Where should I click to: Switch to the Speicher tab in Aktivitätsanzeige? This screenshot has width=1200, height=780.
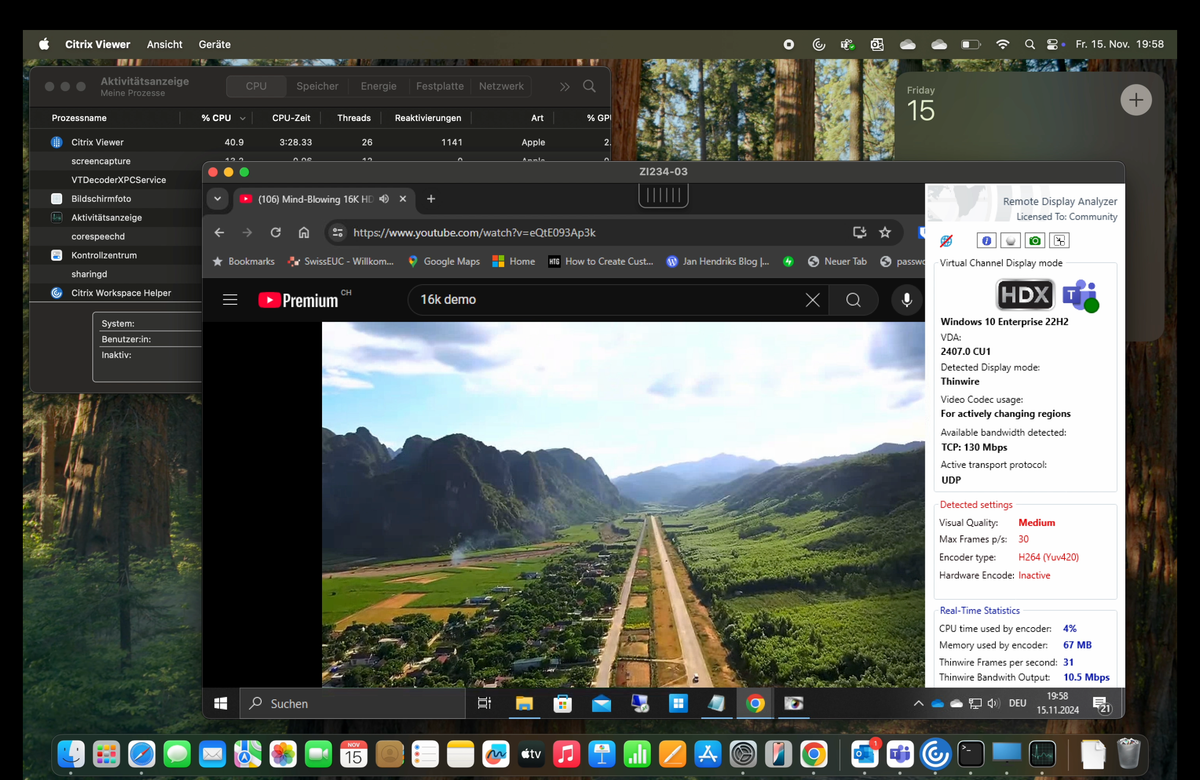317,86
